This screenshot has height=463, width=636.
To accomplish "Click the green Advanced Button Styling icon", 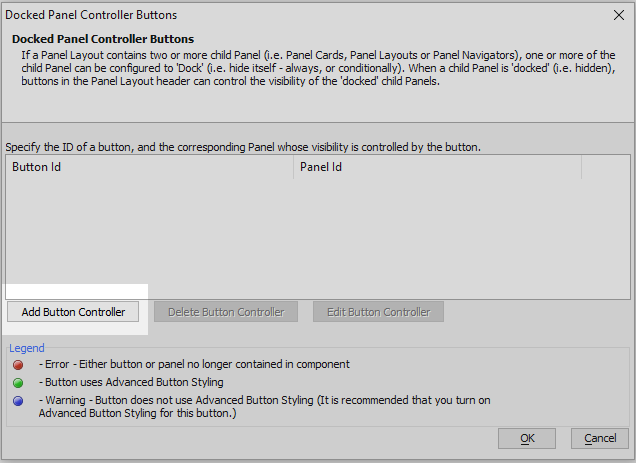I will coord(18,383).
